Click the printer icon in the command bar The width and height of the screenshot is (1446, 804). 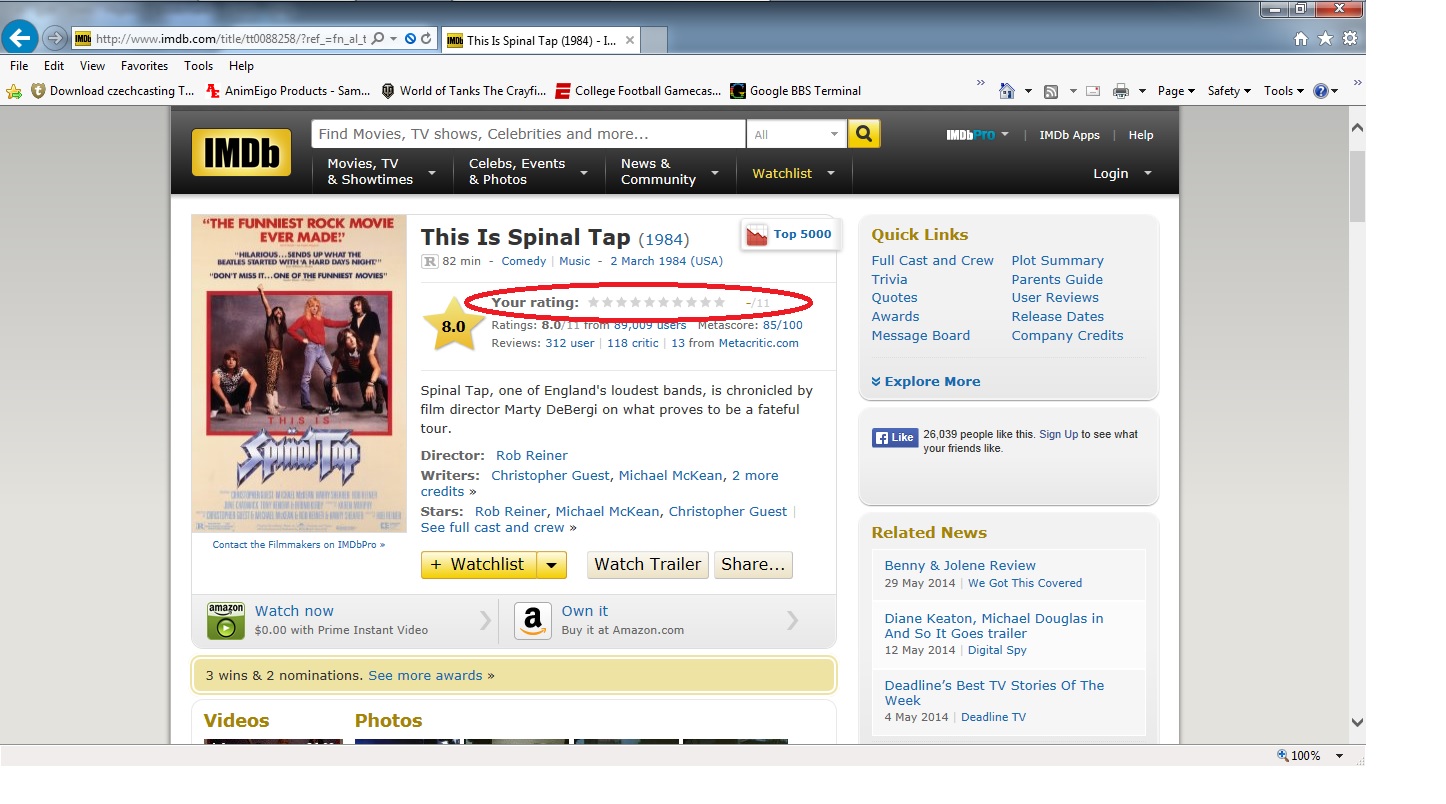click(x=1120, y=91)
